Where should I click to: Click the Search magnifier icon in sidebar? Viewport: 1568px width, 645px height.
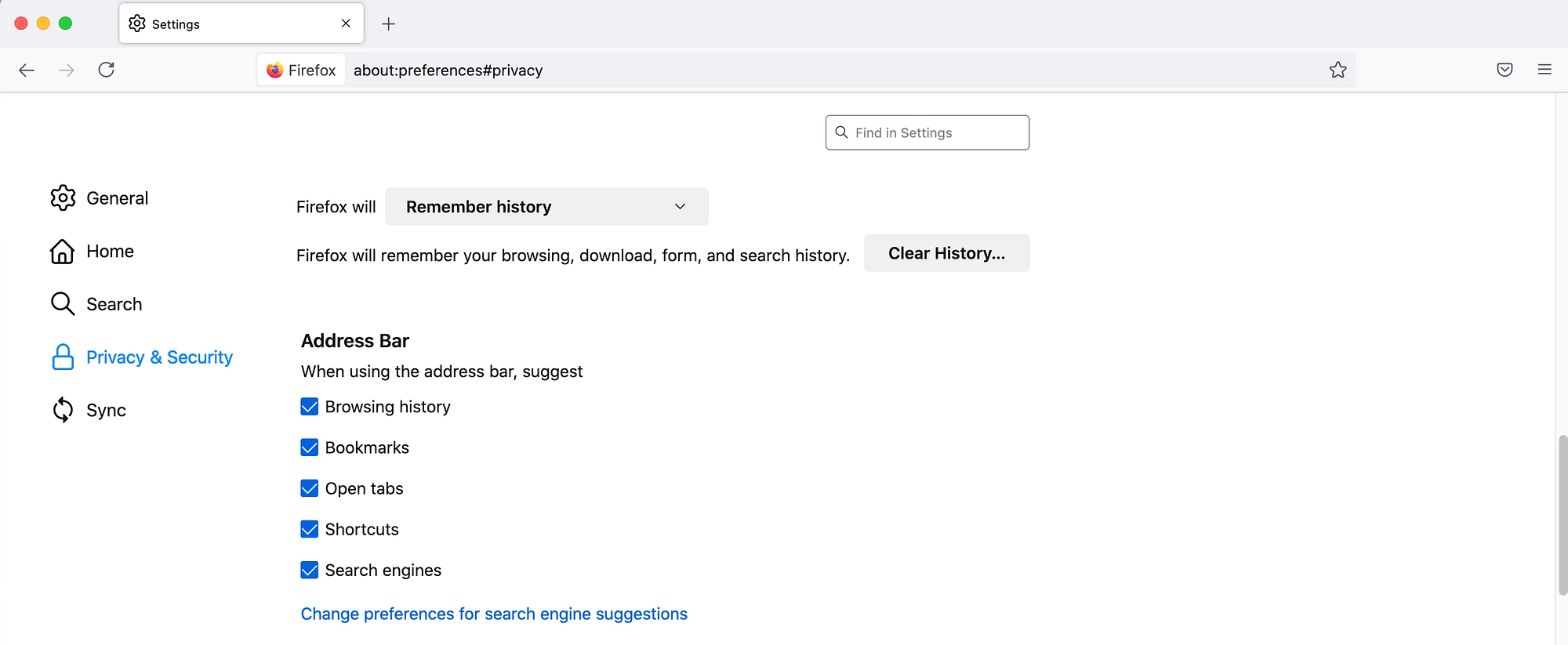(x=63, y=303)
